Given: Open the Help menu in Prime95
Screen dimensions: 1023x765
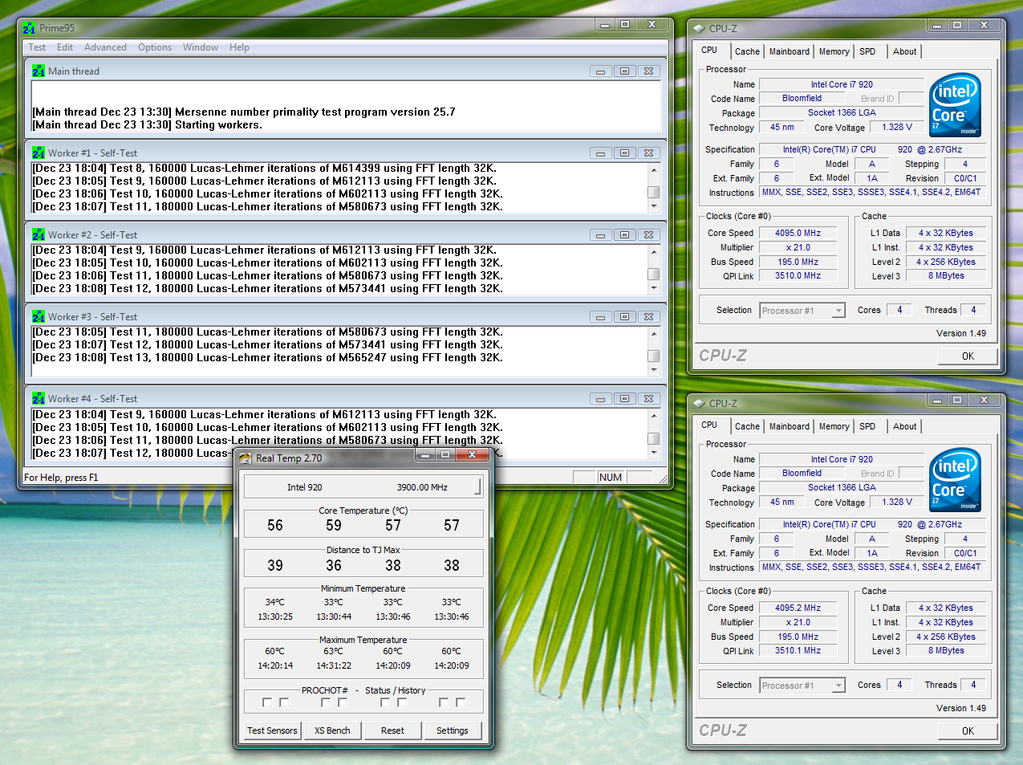Looking at the screenshot, I should [x=239, y=47].
